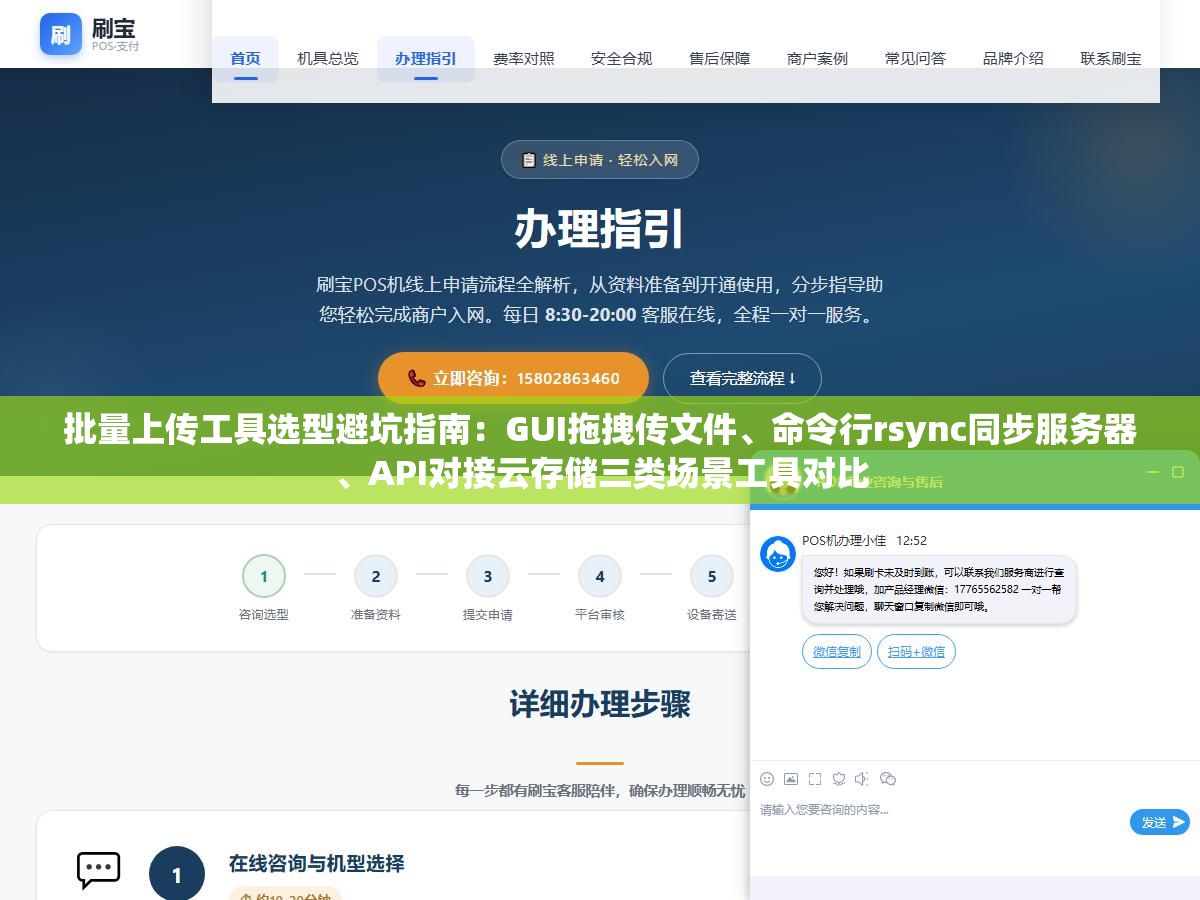Open the 品牌介绍 menu item
This screenshot has width=1200, height=900.
(x=1014, y=58)
